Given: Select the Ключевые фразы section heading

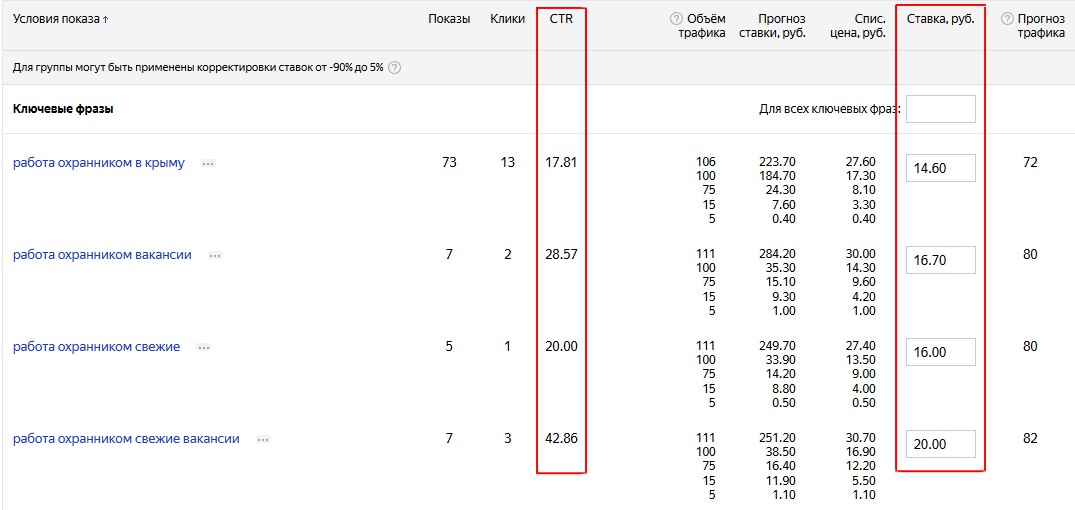Looking at the screenshot, I should [x=63, y=109].
